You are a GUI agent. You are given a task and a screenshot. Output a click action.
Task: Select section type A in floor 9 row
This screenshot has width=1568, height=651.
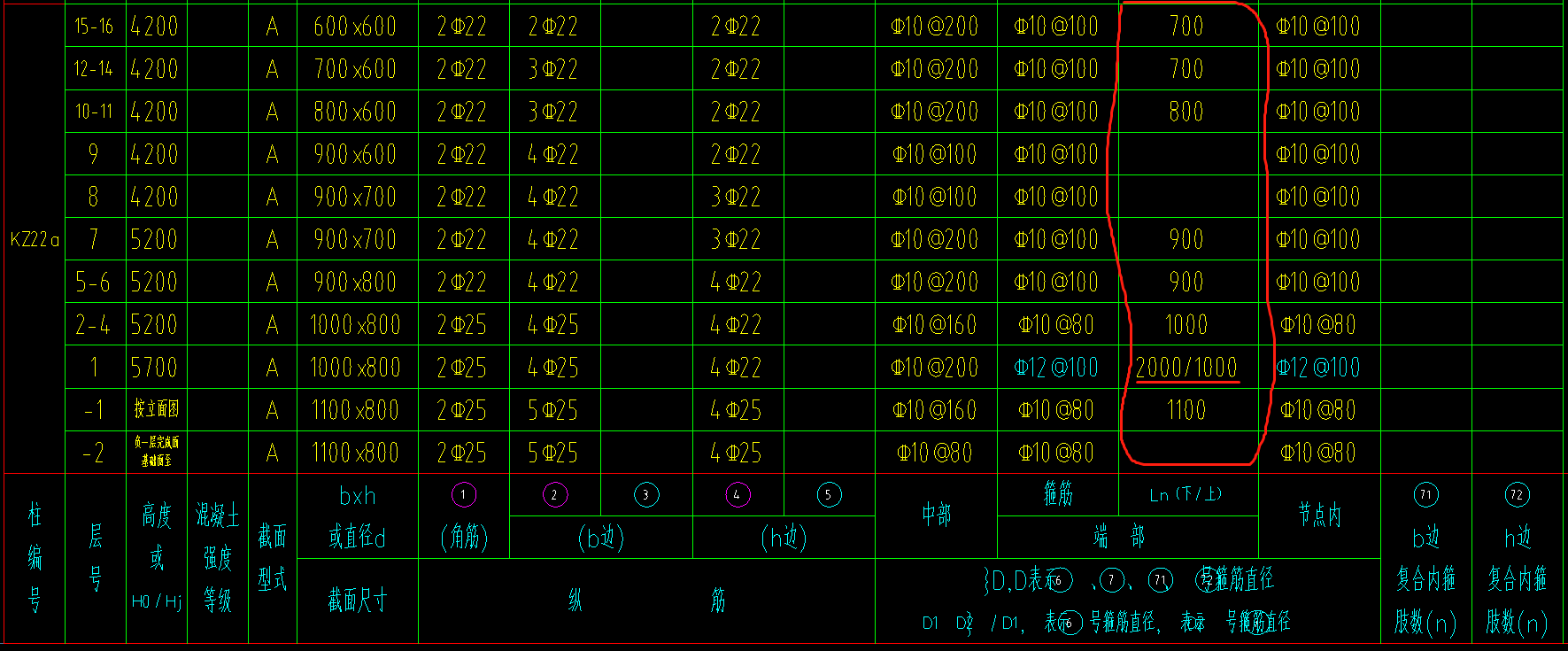[x=273, y=154]
